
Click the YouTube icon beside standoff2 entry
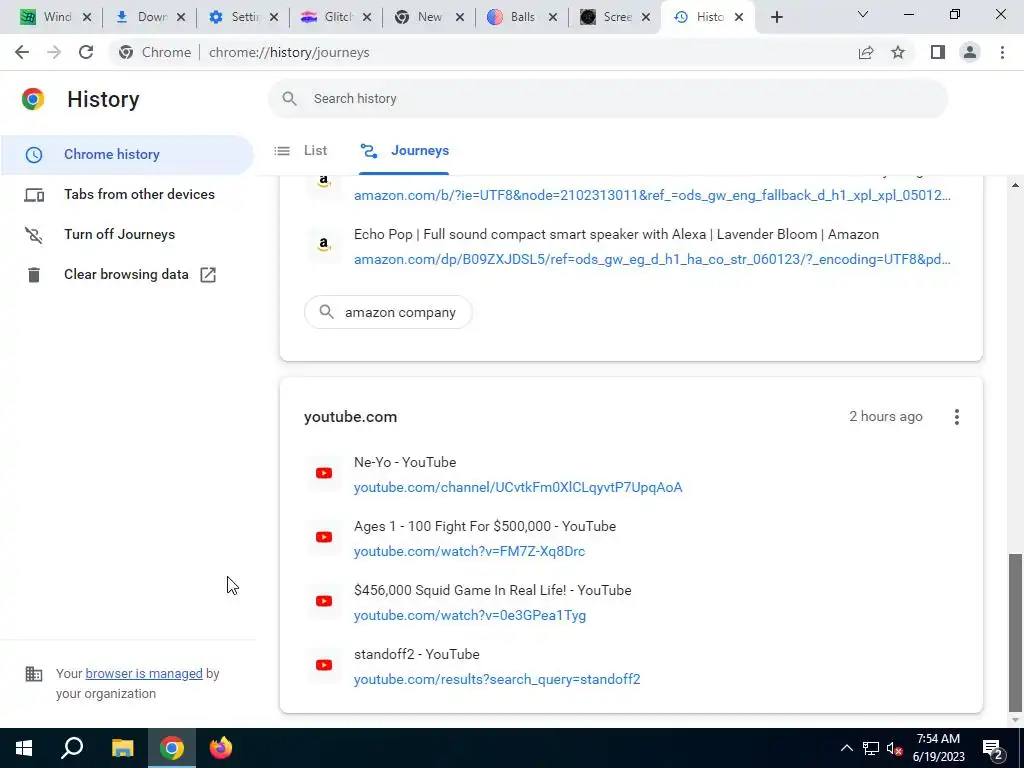click(324, 665)
